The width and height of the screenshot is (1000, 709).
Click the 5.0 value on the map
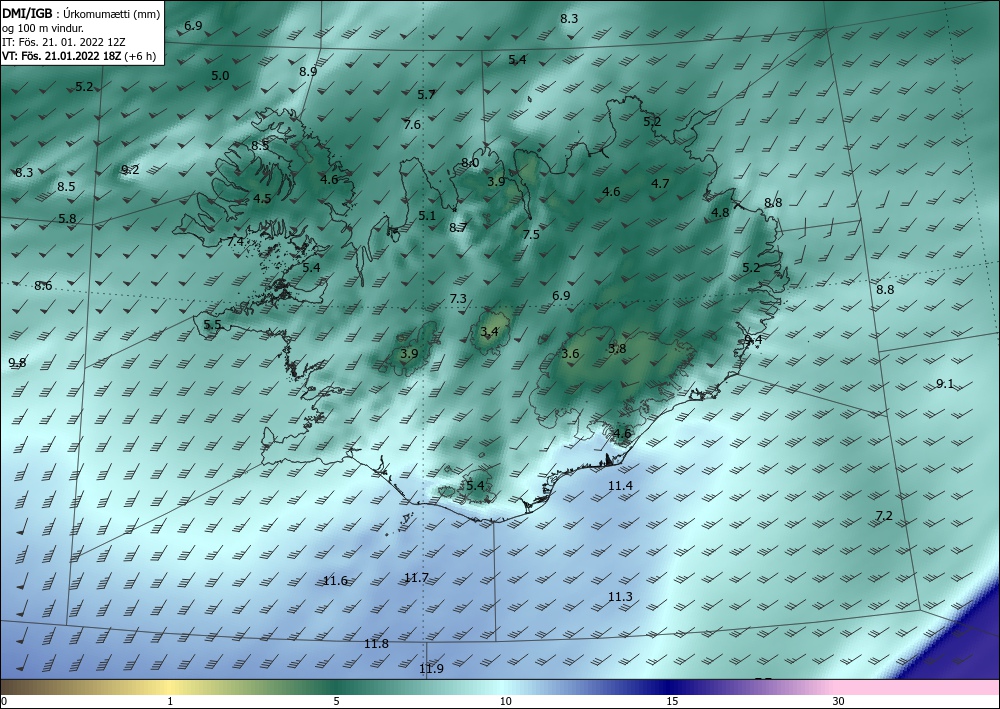point(220,76)
